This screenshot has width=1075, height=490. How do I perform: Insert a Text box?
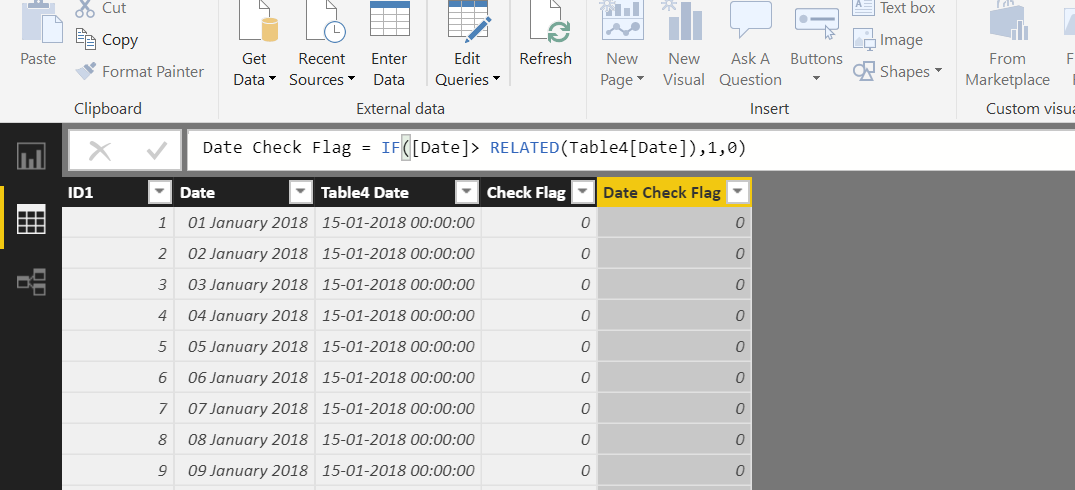[894, 8]
